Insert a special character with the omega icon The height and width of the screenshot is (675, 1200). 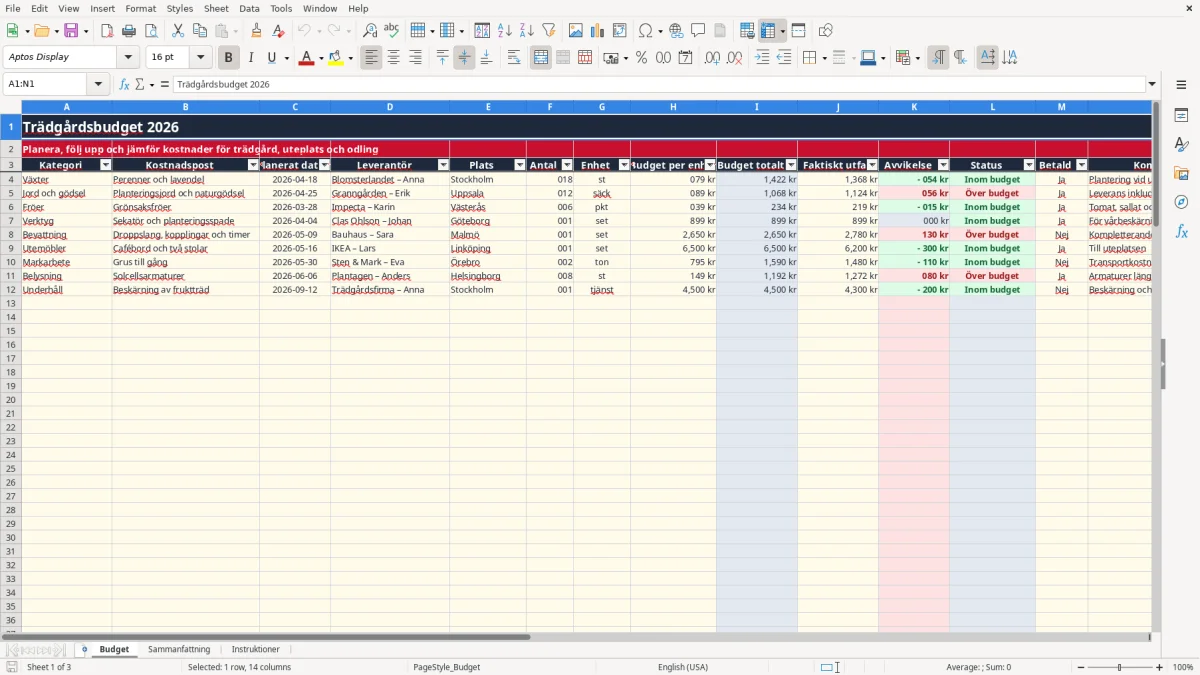645,31
